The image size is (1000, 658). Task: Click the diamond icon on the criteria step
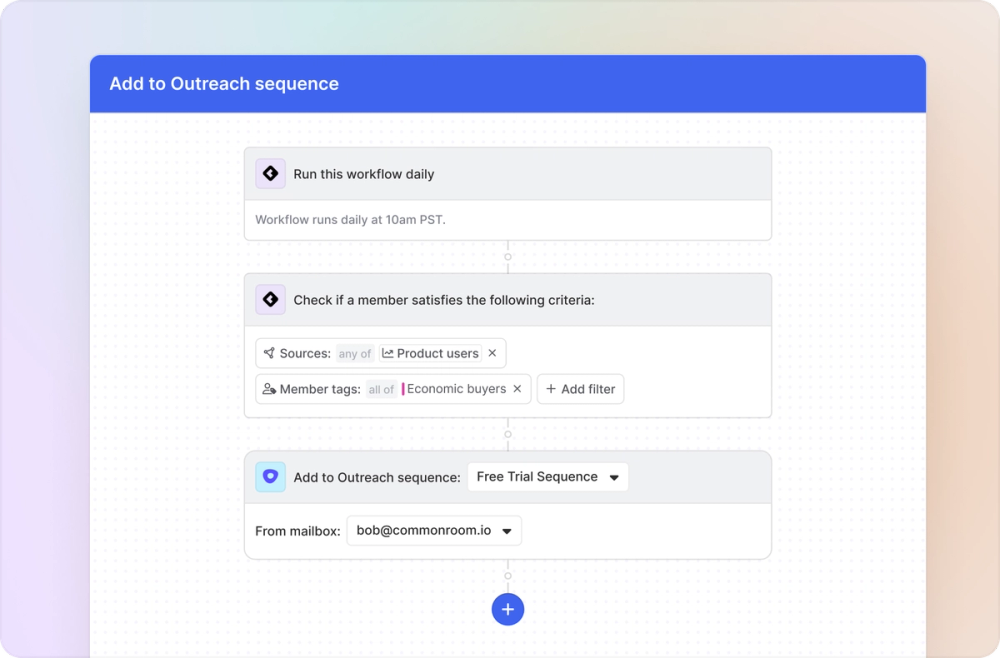click(x=270, y=299)
